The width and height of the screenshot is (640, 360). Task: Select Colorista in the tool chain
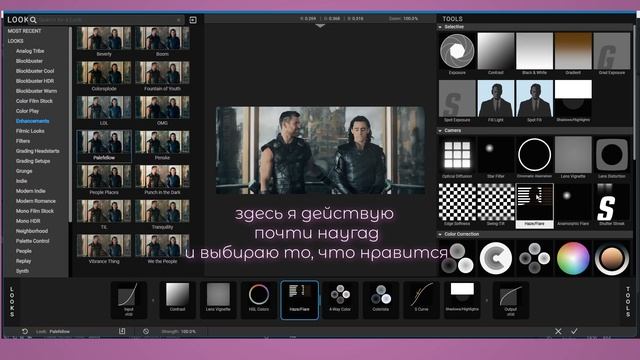pos(381,300)
